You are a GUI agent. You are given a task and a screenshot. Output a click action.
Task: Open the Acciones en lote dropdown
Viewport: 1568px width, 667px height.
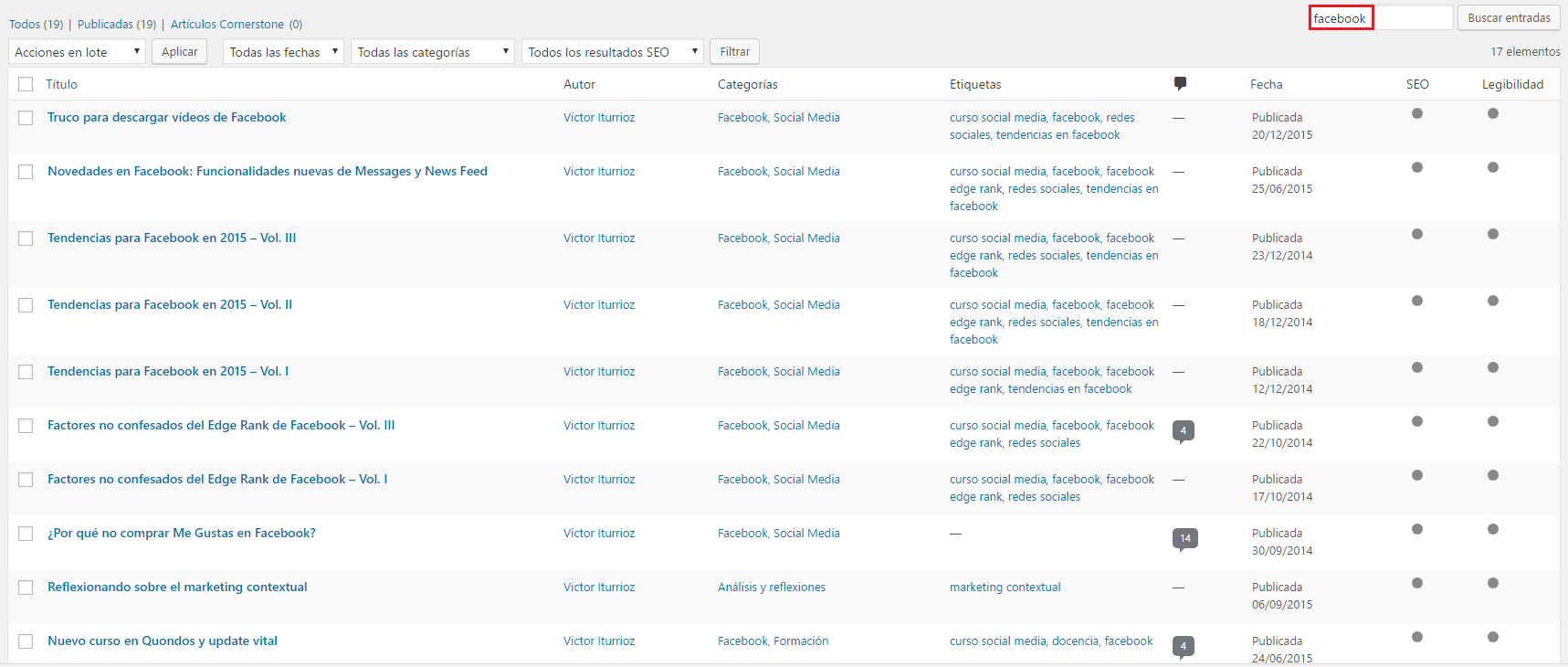click(77, 52)
